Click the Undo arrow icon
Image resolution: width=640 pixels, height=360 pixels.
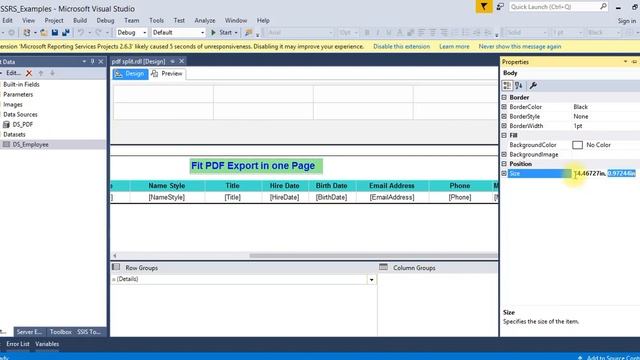(x=81, y=32)
